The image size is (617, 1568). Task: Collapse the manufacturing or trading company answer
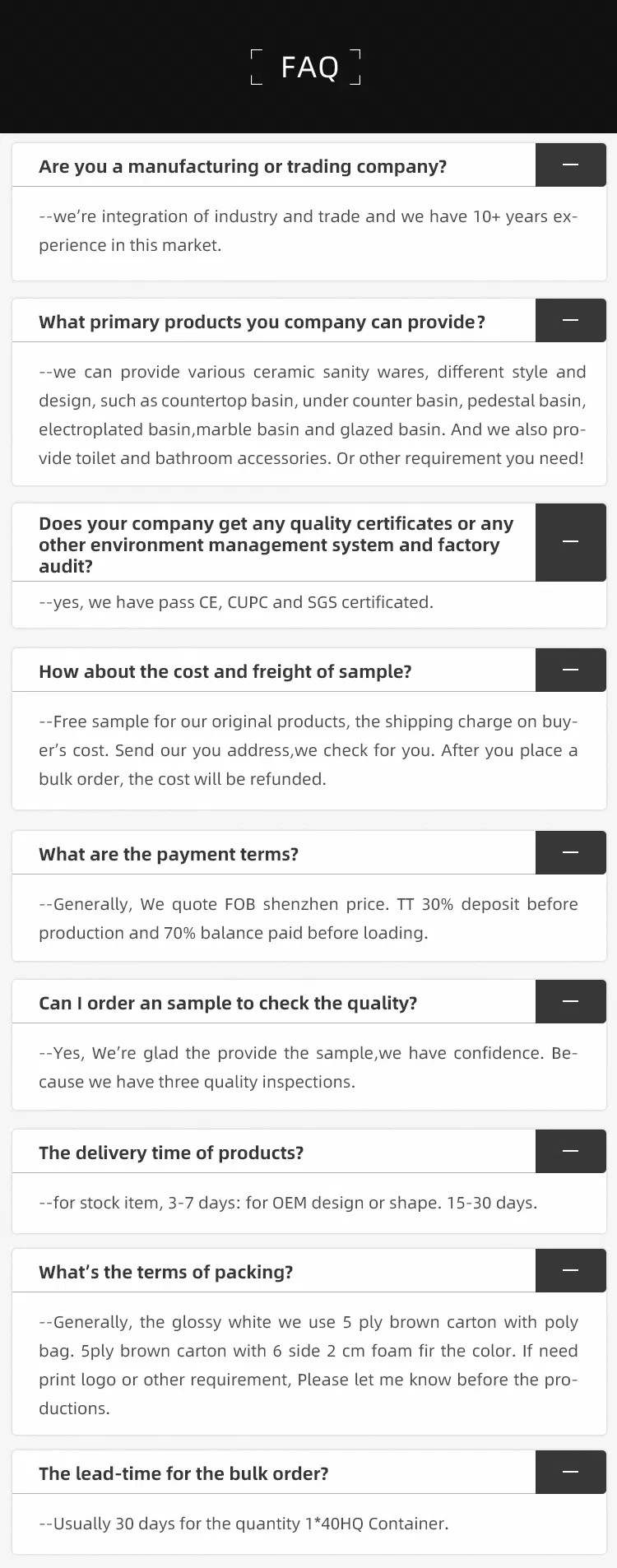tap(570, 165)
